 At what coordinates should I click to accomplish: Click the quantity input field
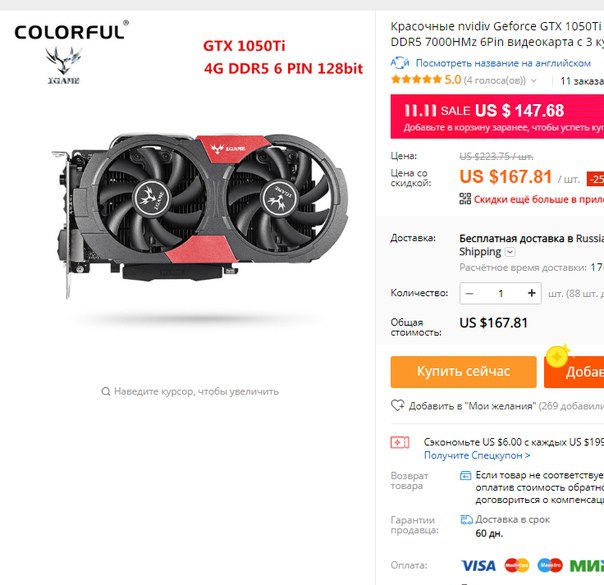pyautogui.click(x=500, y=293)
